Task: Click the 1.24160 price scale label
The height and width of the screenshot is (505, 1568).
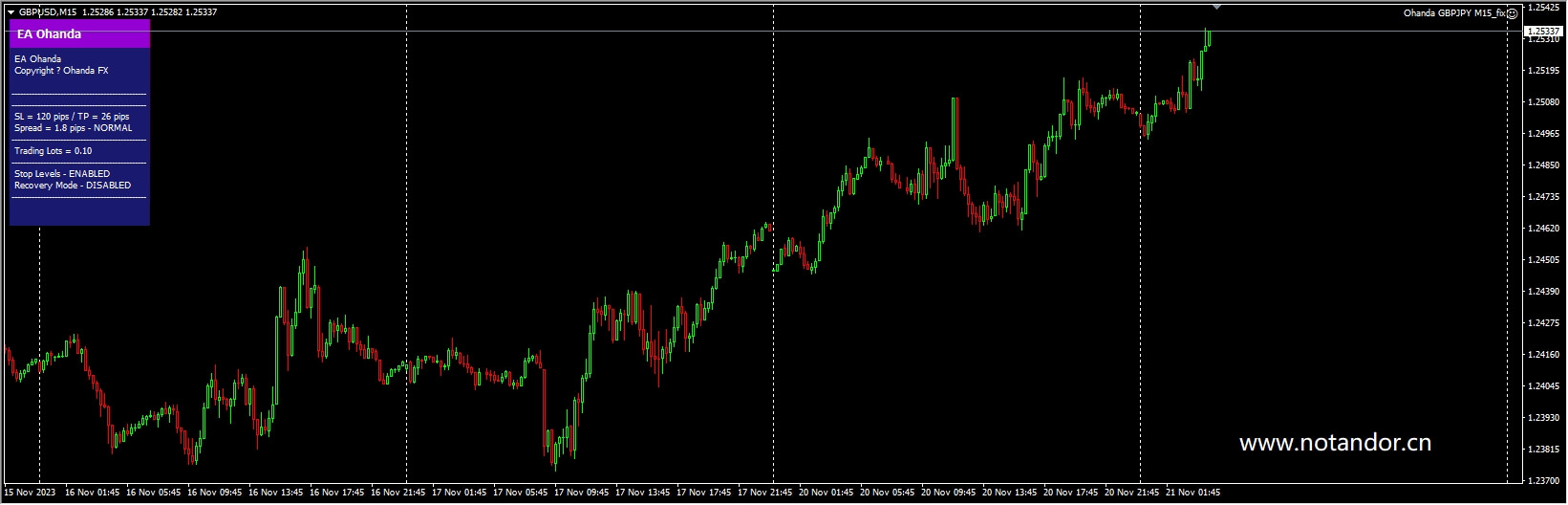Action: point(1544,355)
